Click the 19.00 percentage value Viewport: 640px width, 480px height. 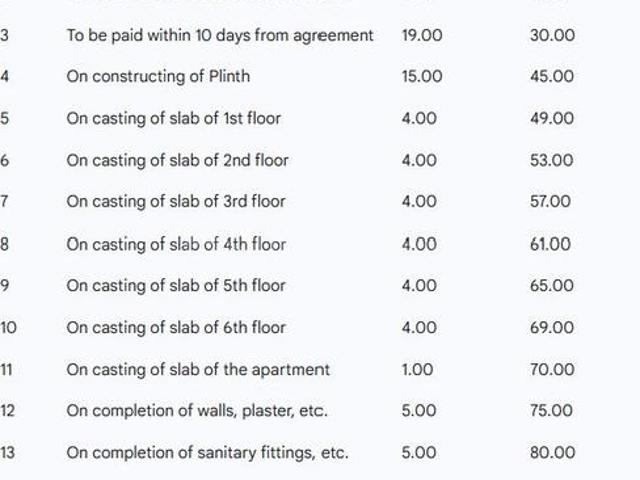pos(421,35)
